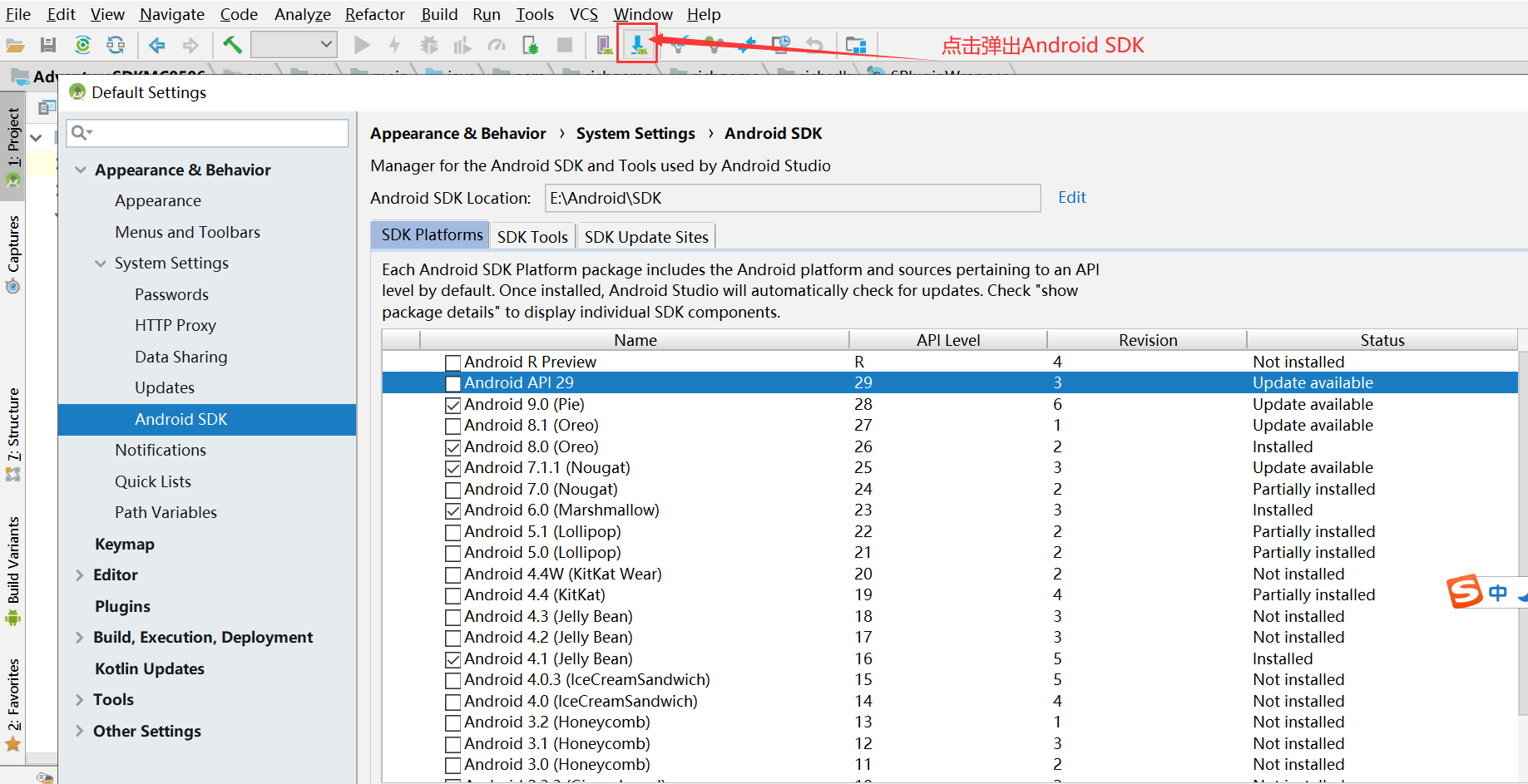The width and height of the screenshot is (1528, 784).
Task: Attach debugger to Android process icon
Action: [530, 45]
